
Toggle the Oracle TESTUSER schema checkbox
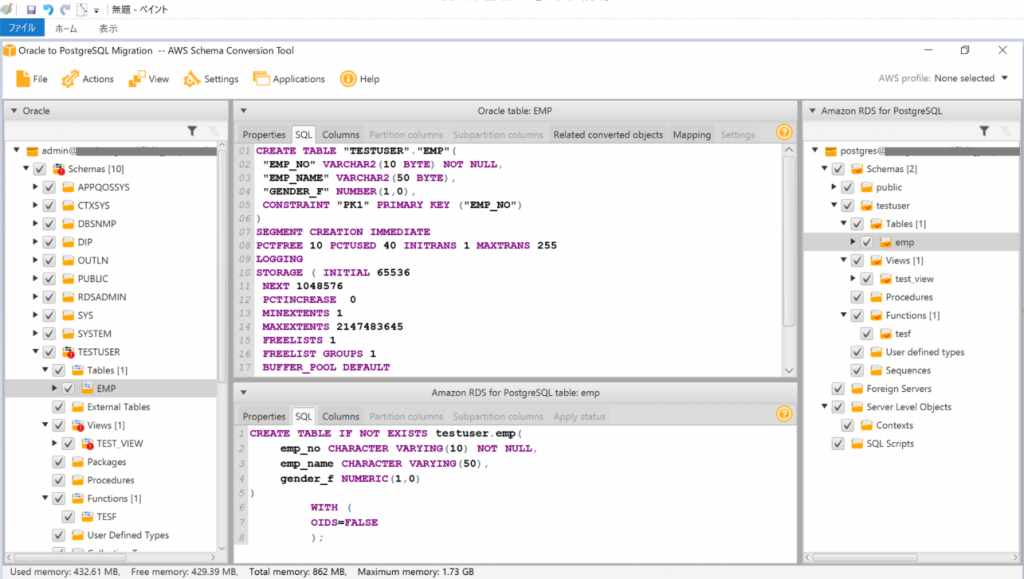pyautogui.click(x=49, y=352)
